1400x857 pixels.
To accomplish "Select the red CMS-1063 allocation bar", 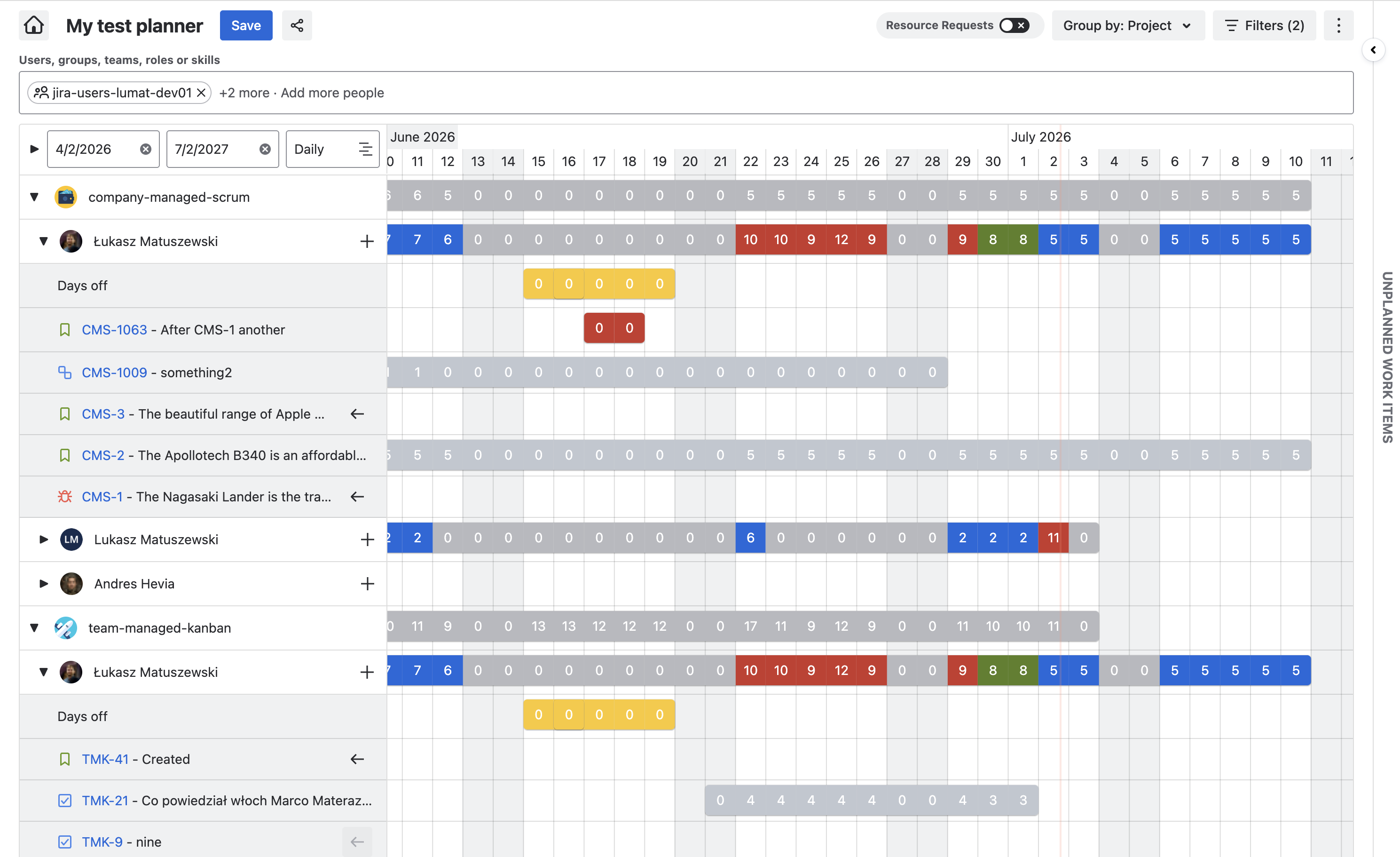I will pos(614,328).
